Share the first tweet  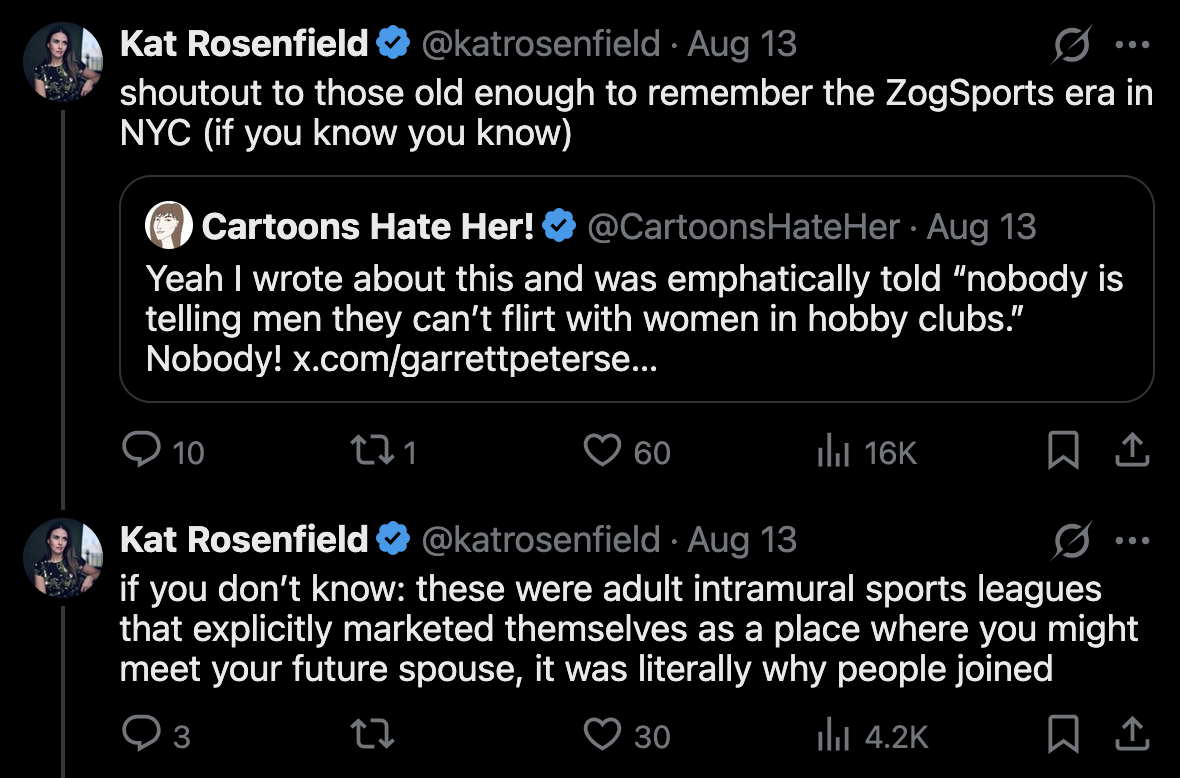1131,451
